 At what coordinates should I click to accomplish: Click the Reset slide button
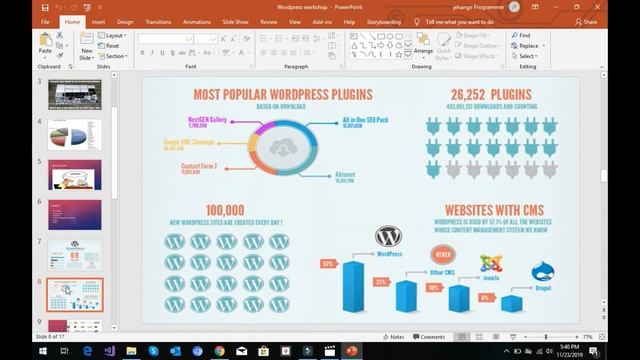(x=109, y=46)
